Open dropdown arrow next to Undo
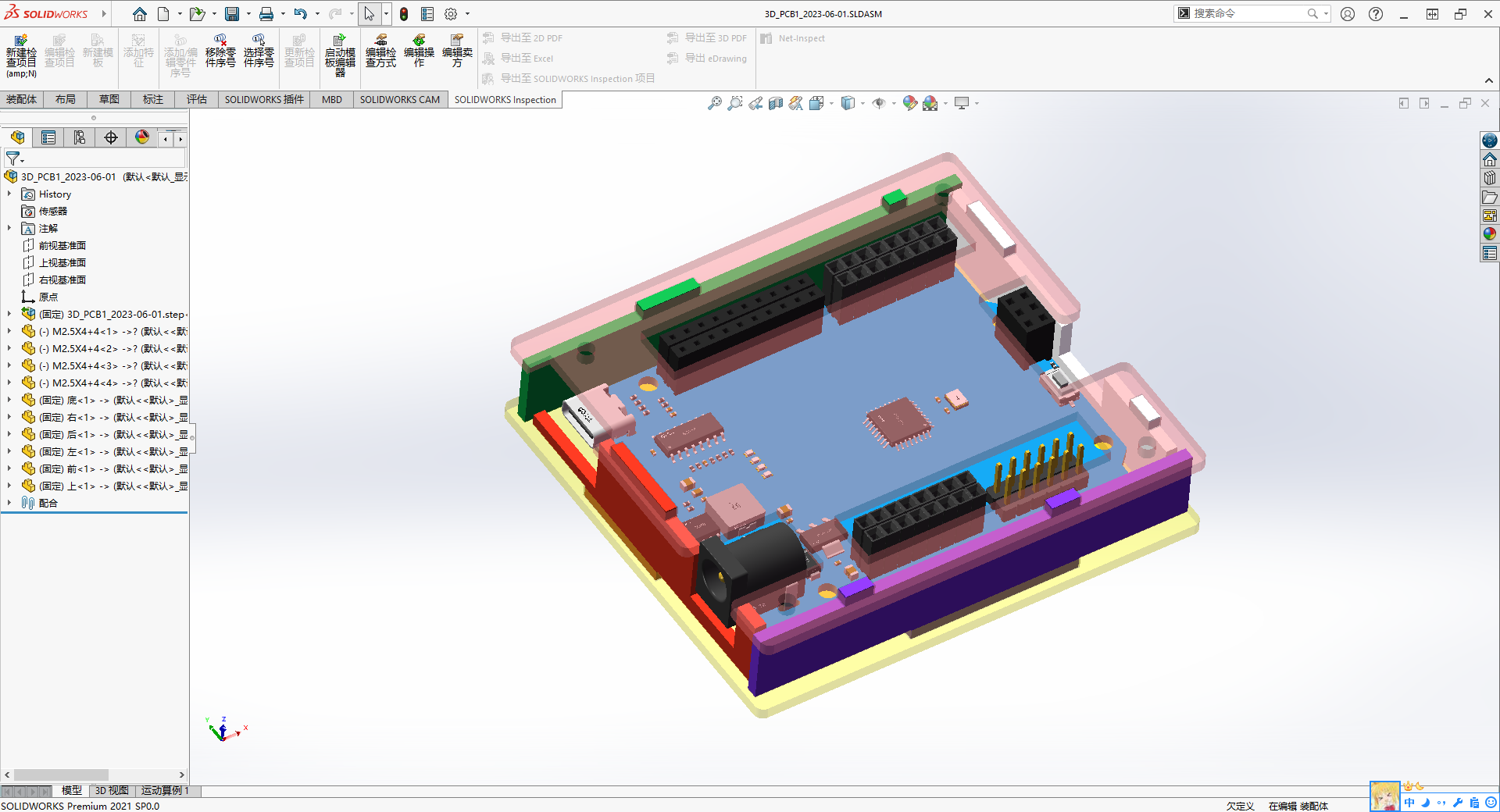The height and width of the screenshot is (812, 1500). coord(317,14)
